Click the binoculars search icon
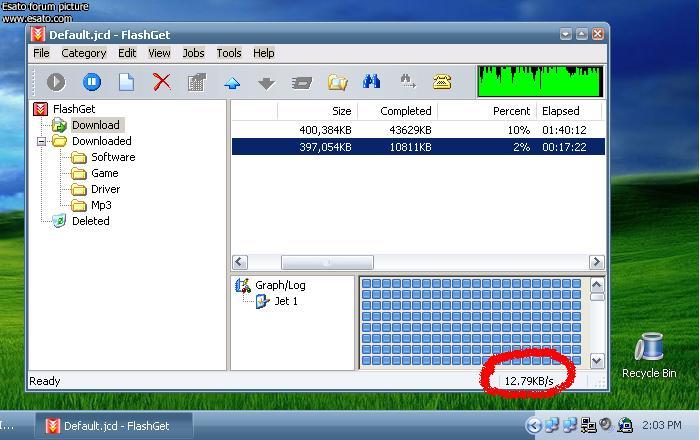Viewport: 700px width, 440px height. tap(371, 82)
